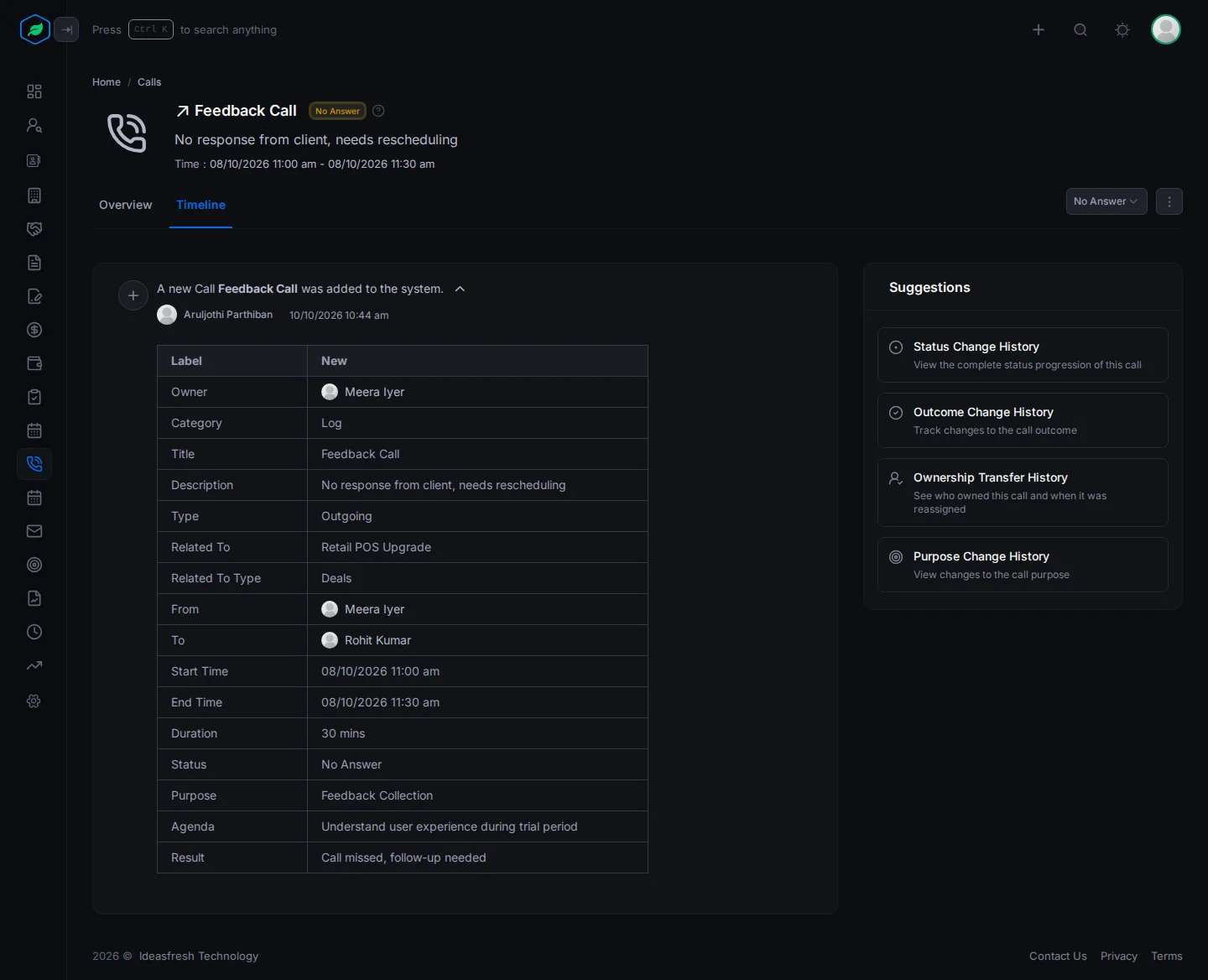This screenshot has height=980, width=1208.
Task: Open the clock sidebar icon
Action: point(34,632)
